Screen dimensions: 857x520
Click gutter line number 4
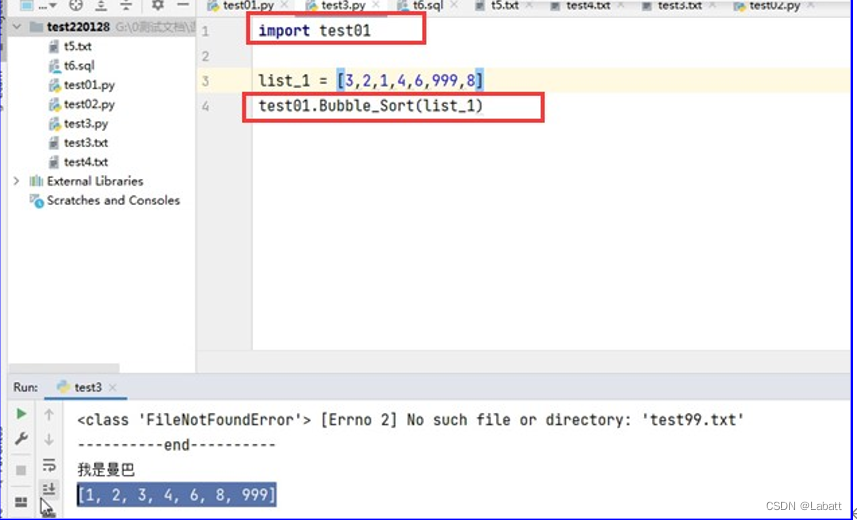205,106
